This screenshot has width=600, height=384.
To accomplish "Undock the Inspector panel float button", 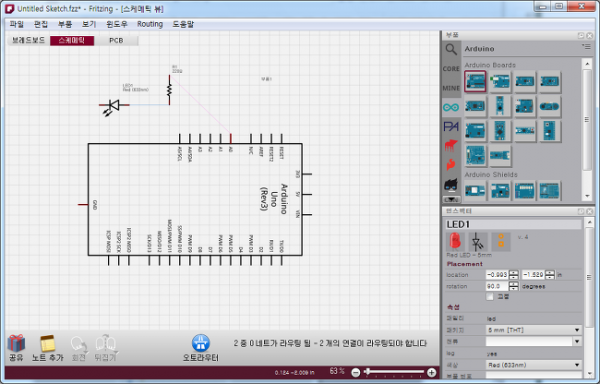I will click(581, 212).
